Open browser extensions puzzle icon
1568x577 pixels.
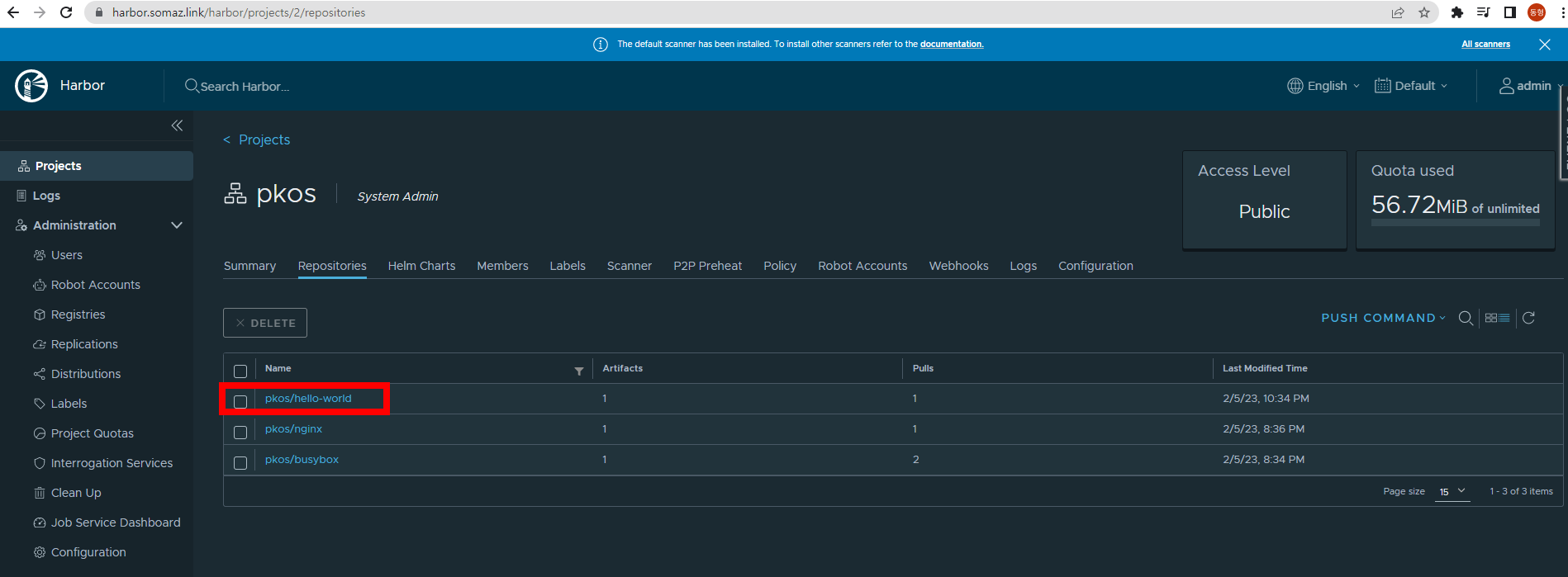[1457, 12]
